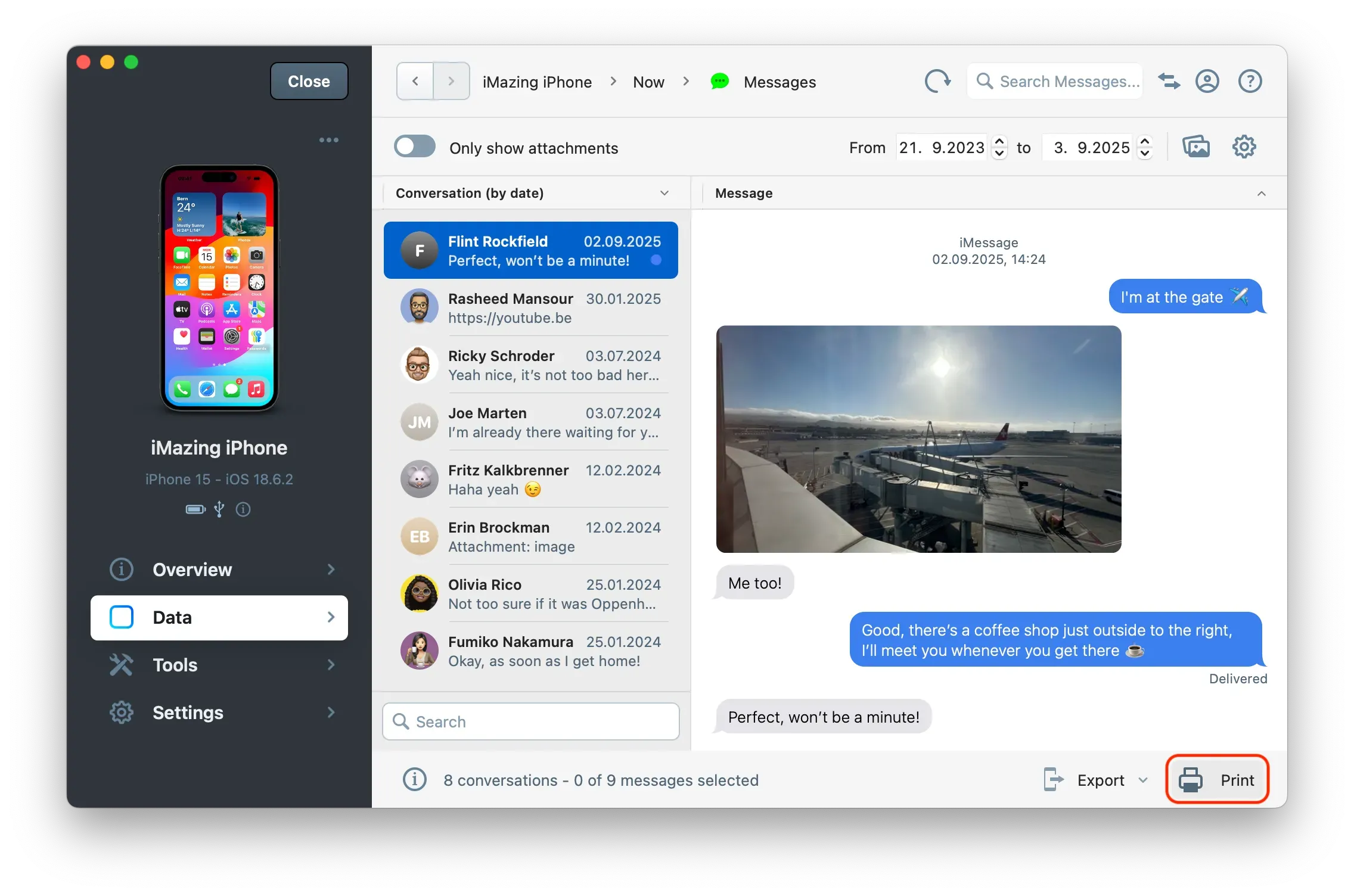Click the help question mark icon
The width and height of the screenshot is (1354, 896).
(1250, 81)
